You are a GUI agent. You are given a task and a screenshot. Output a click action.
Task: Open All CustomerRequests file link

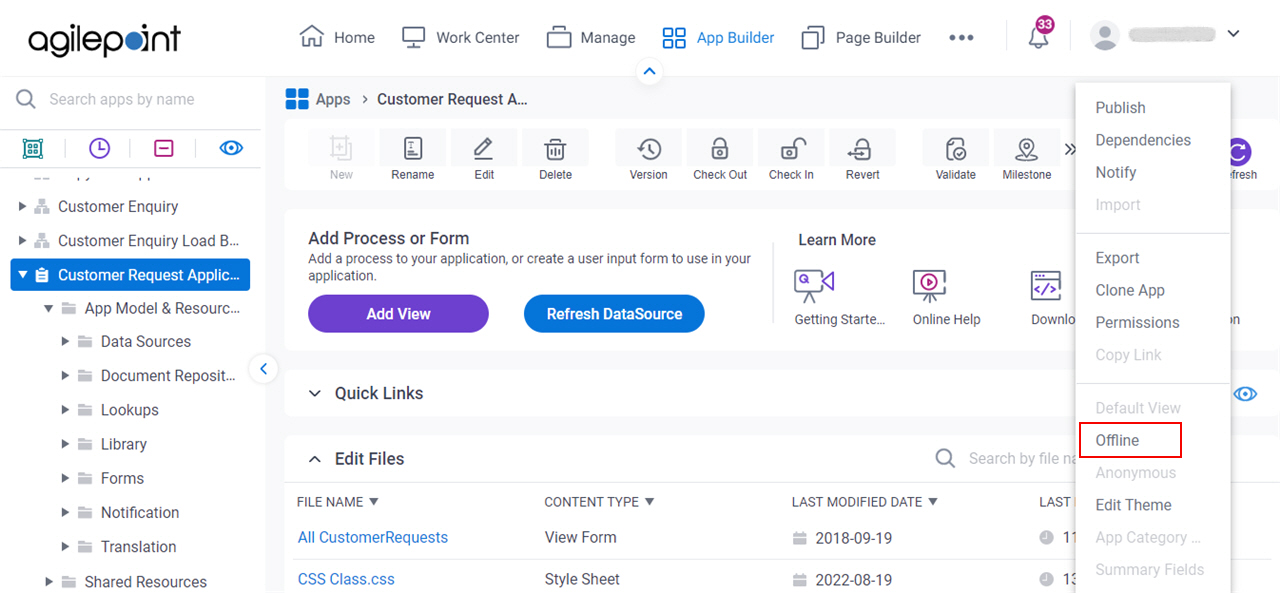373,537
